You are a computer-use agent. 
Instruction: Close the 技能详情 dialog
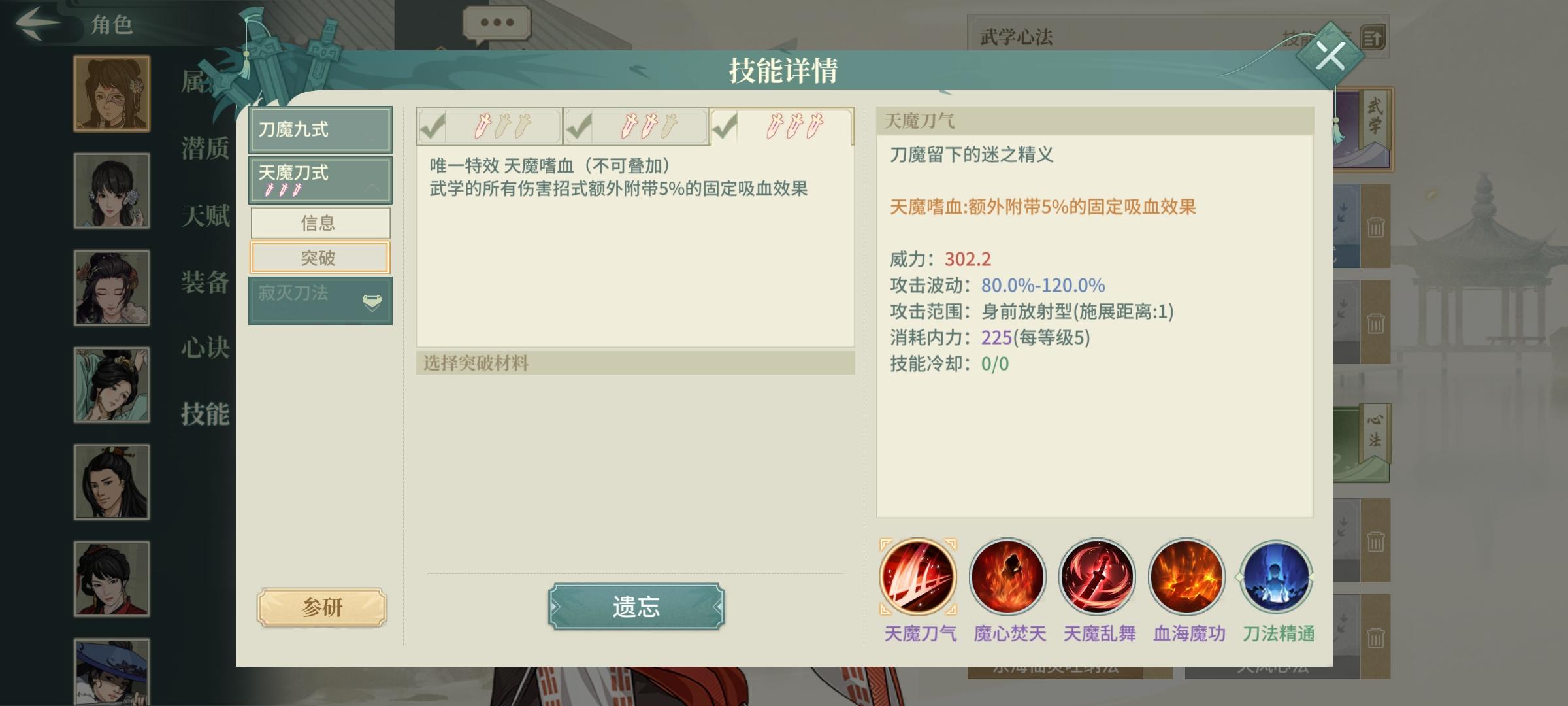tap(1330, 56)
